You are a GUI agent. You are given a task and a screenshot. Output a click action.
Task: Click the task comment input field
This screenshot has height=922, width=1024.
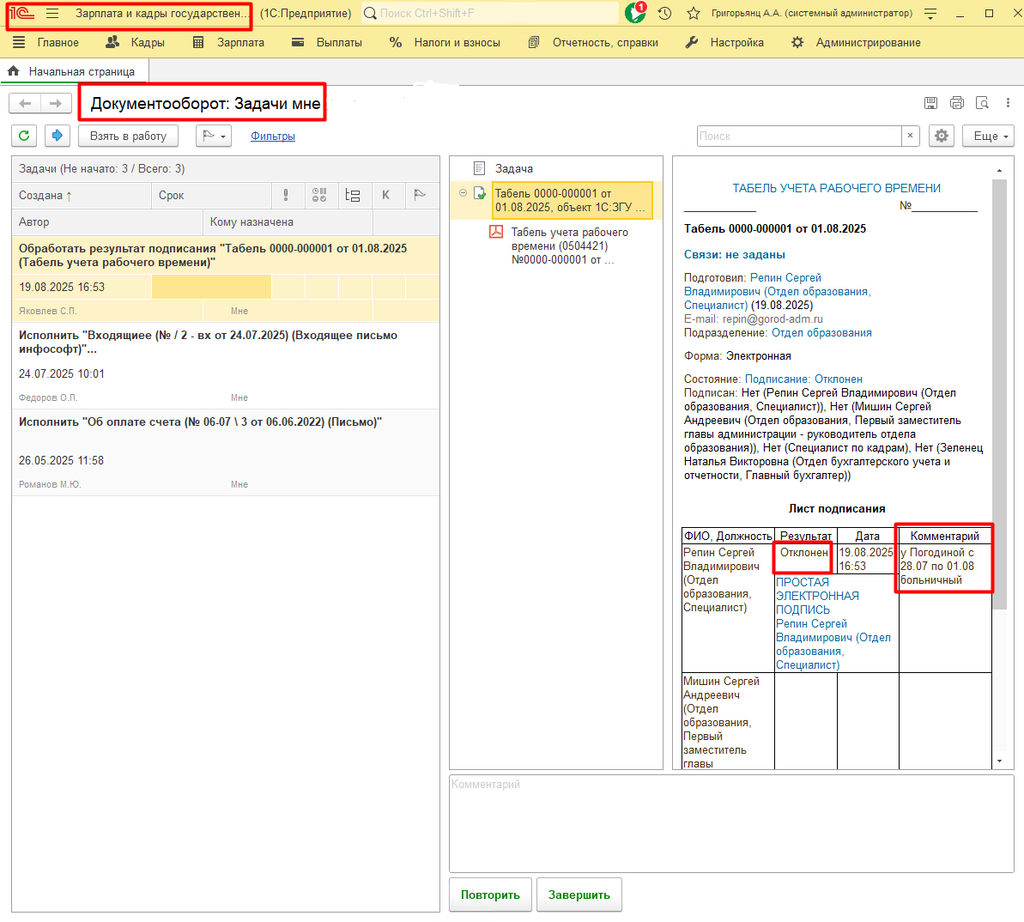pyautogui.click(x=730, y=822)
